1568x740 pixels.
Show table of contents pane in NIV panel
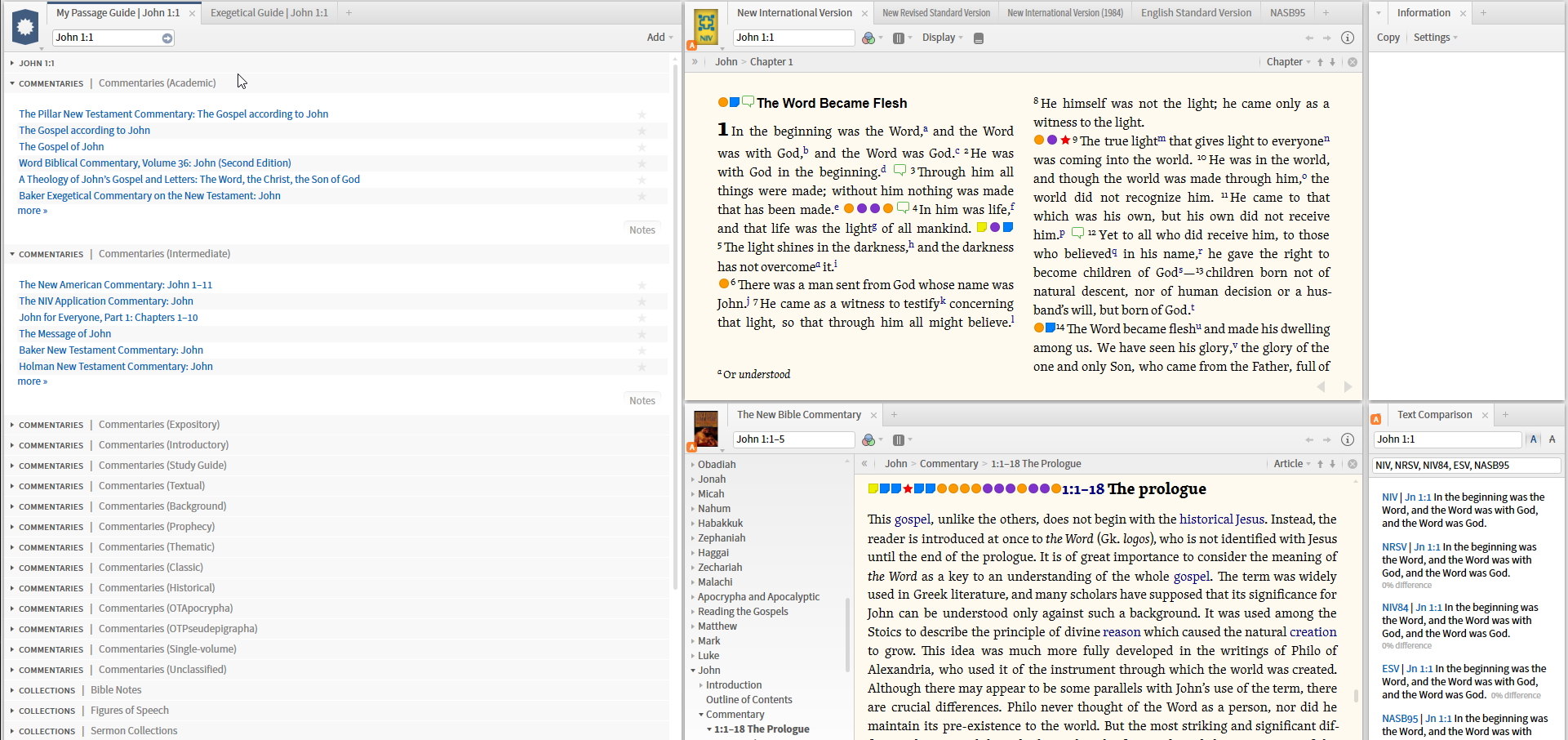coord(695,62)
